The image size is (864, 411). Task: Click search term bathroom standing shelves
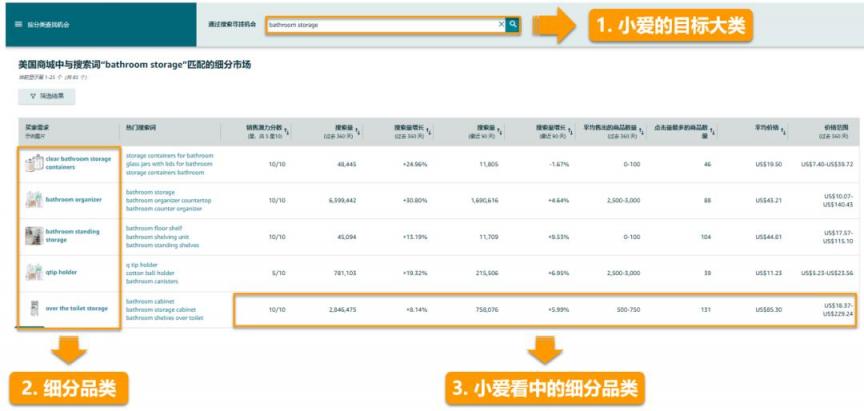tap(163, 245)
